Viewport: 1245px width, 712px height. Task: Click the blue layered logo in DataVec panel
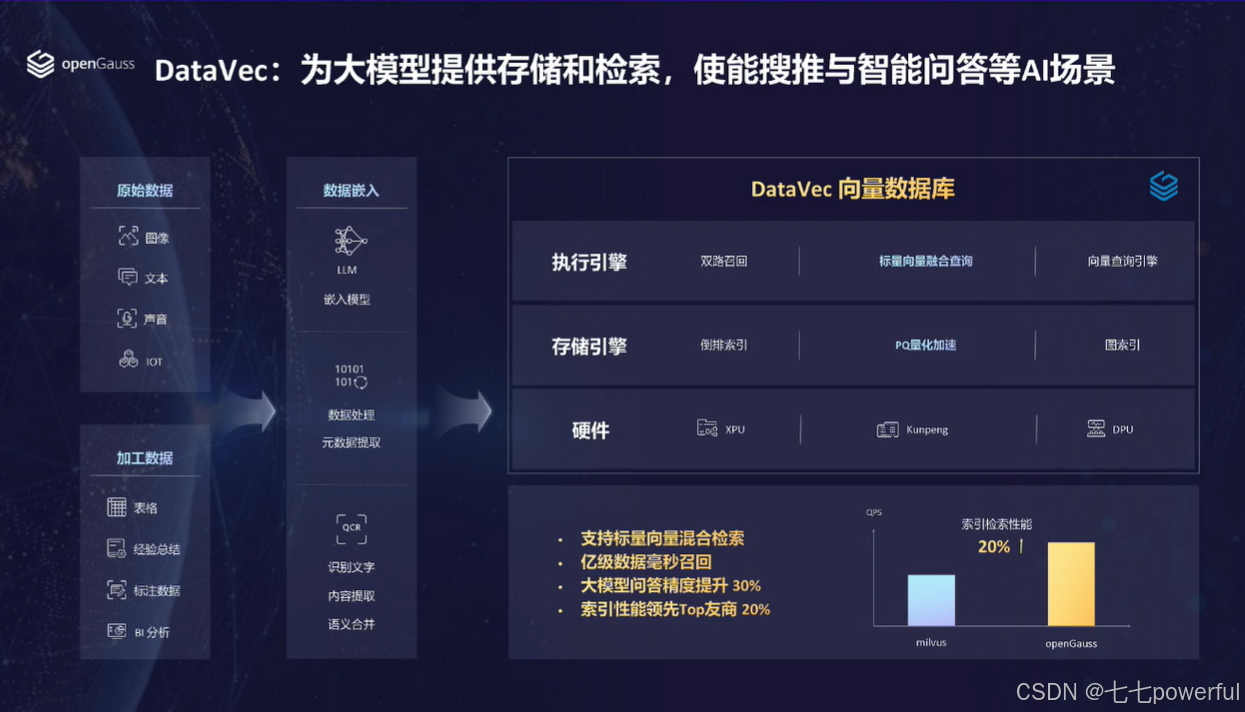1164,186
